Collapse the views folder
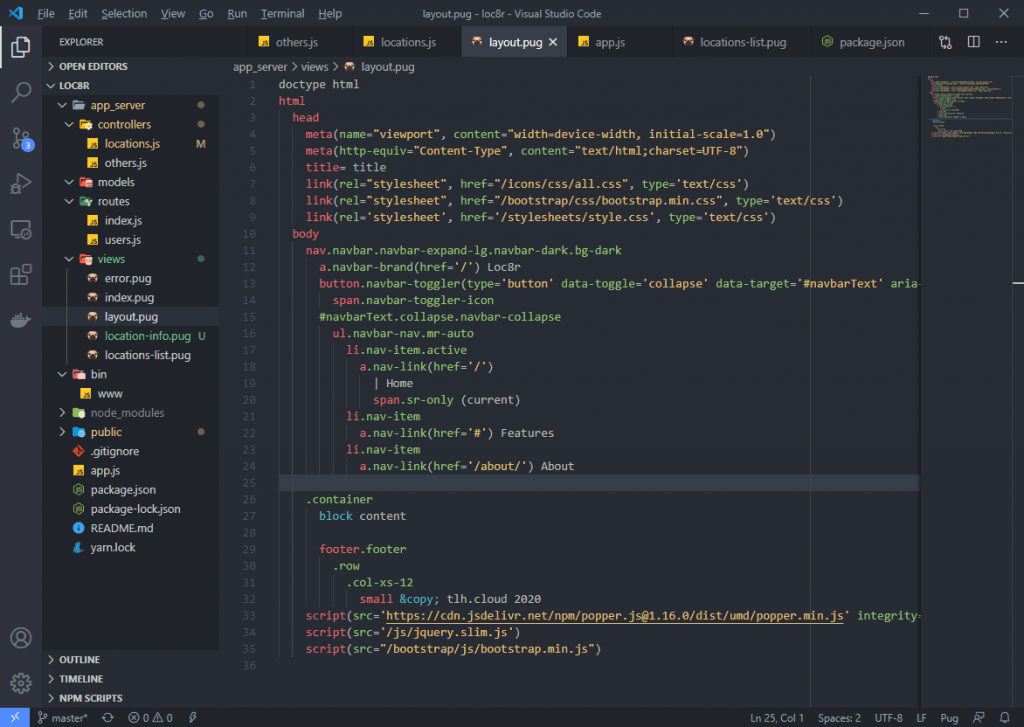This screenshot has height=727, width=1024. pyautogui.click(x=69, y=259)
